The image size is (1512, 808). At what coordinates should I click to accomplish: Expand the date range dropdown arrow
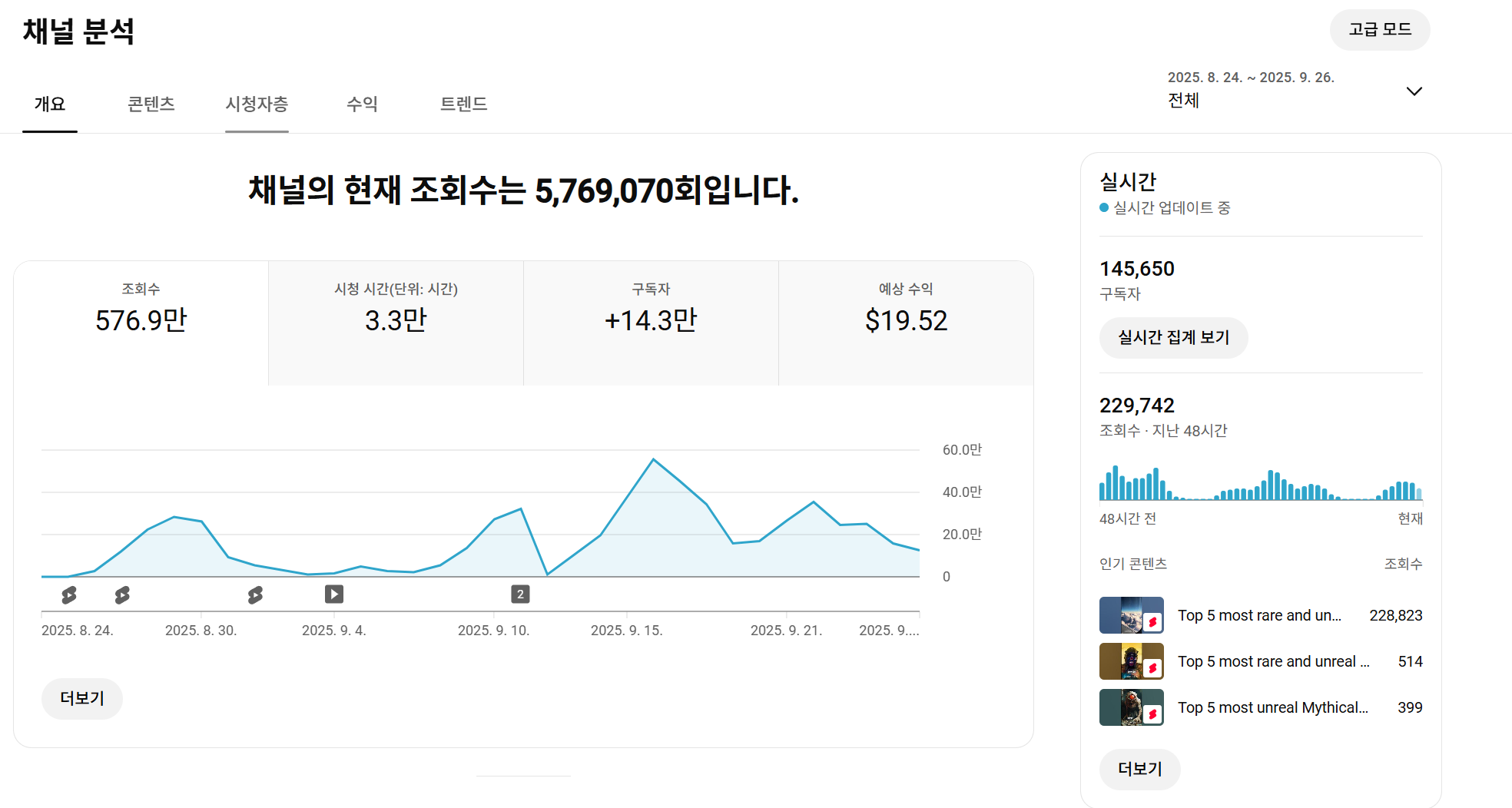[1414, 91]
